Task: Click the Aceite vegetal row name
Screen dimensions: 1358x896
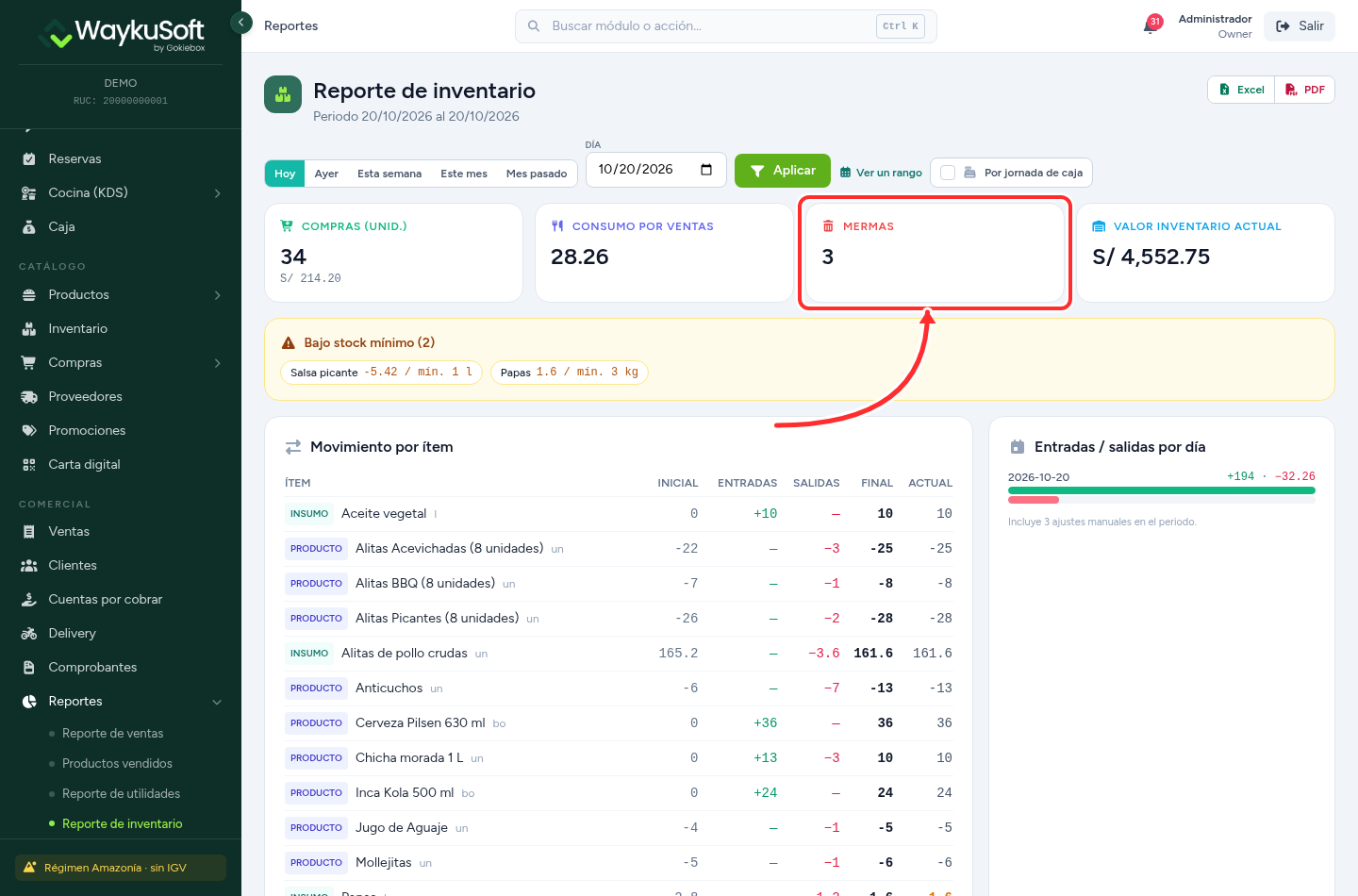Action: (x=384, y=513)
